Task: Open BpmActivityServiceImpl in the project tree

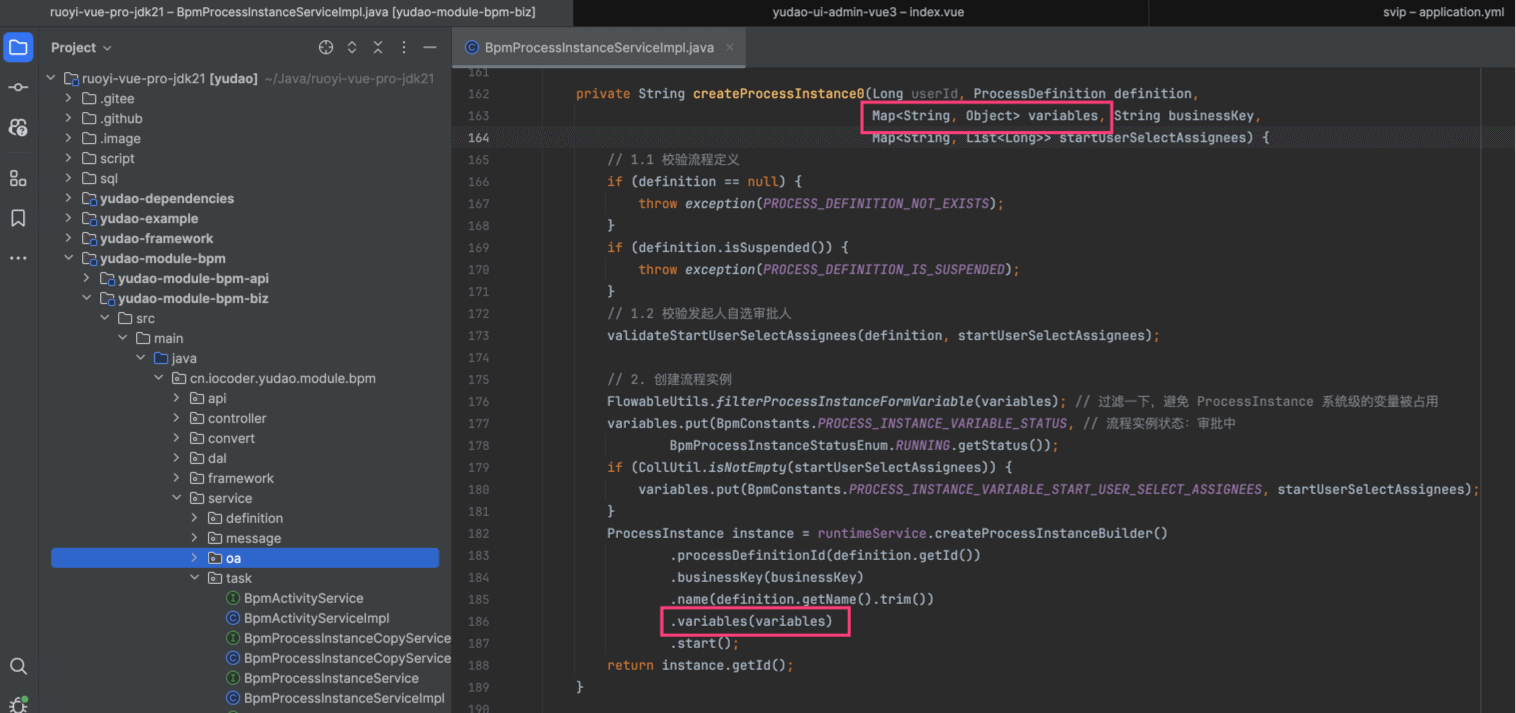Action: [316, 618]
